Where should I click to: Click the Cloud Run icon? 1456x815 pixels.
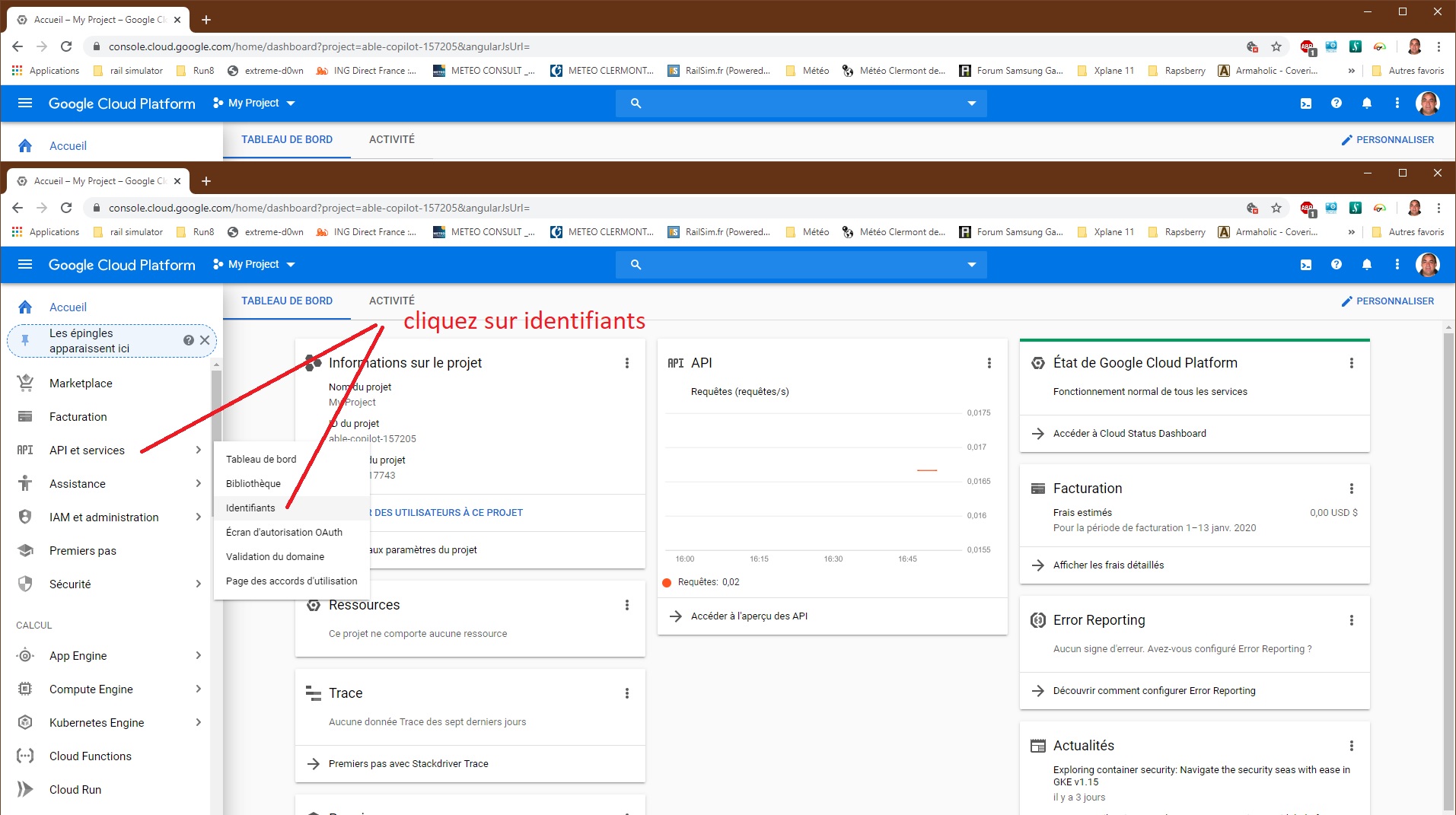(x=25, y=789)
